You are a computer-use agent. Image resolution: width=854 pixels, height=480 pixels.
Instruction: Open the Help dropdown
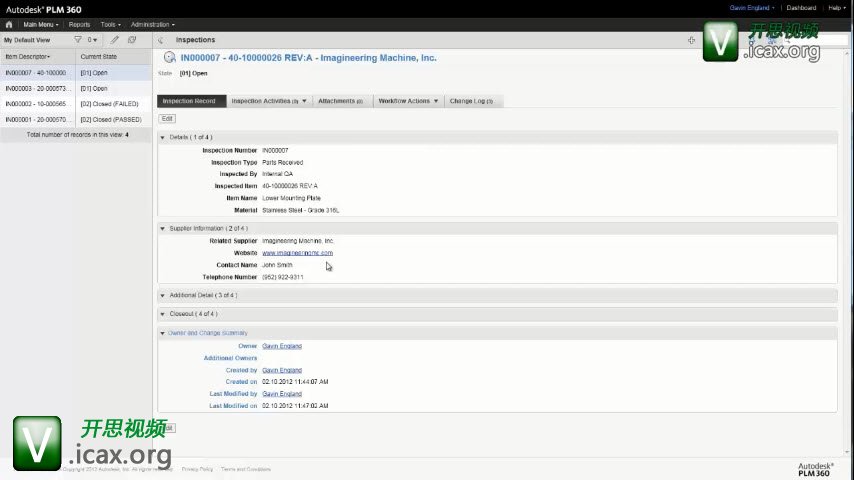(837, 8)
